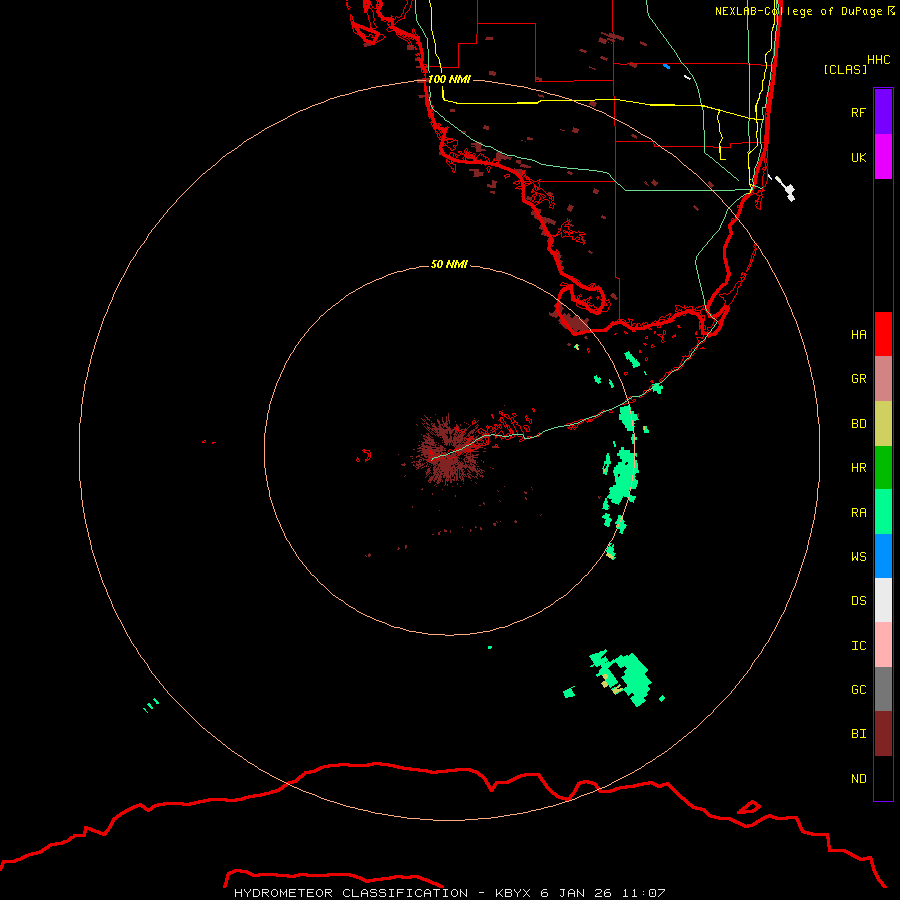Viewport: 900px width, 900px height.
Task: Click the HR dark green legend swatch
Action: point(883,468)
